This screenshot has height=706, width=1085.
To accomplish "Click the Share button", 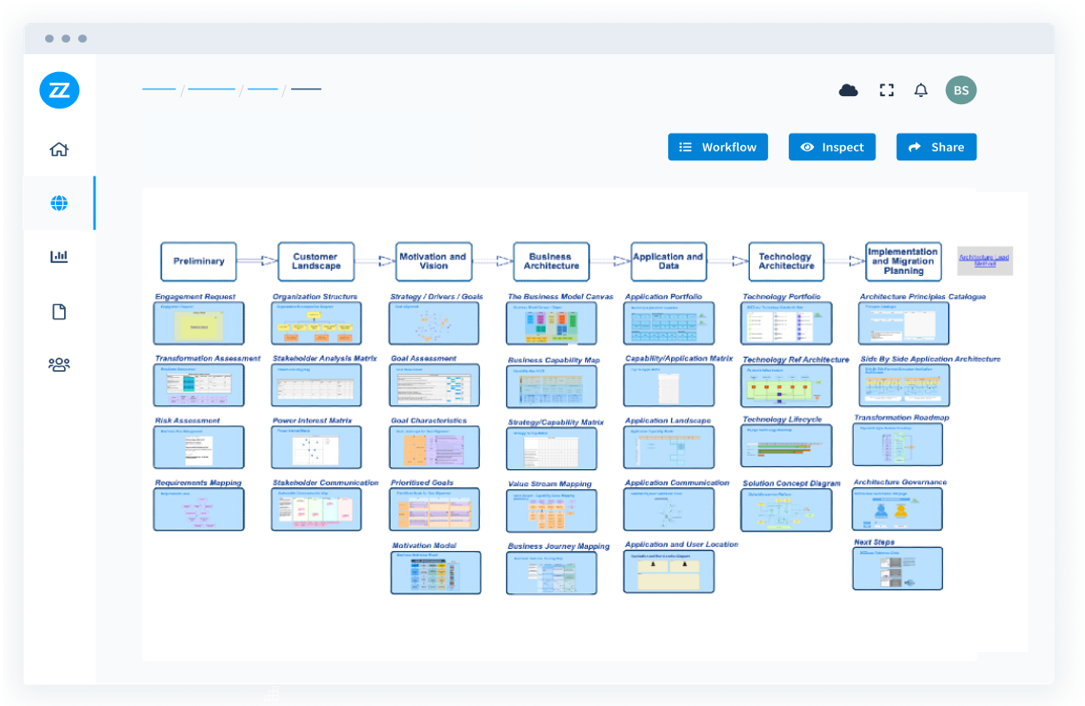I will click(936, 147).
